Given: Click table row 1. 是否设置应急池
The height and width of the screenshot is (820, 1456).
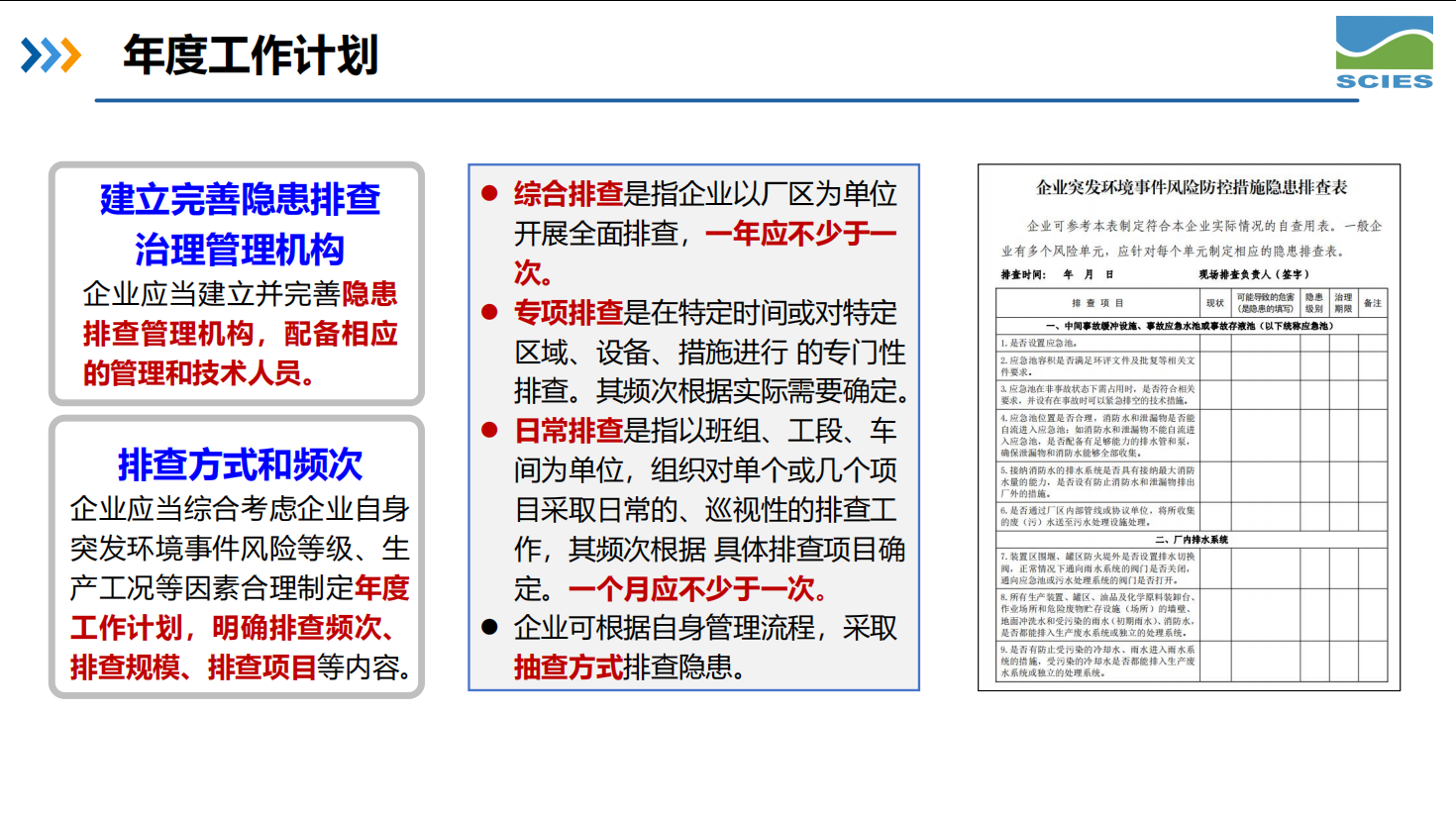Looking at the screenshot, I should [1192, 343].
